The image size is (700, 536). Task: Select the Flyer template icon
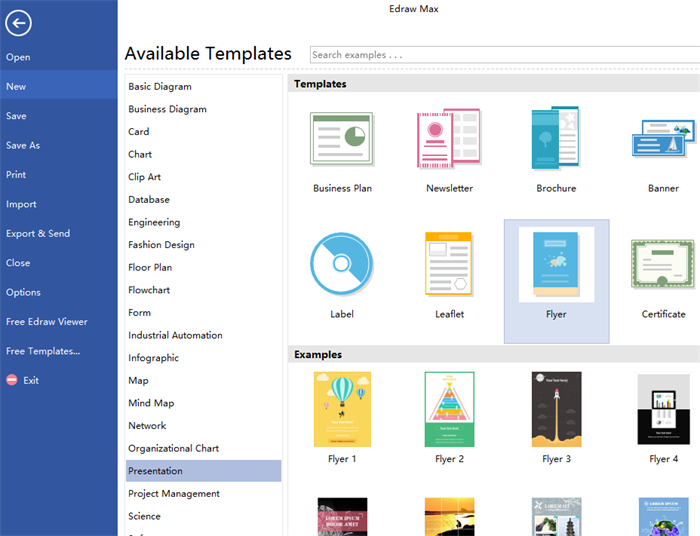(x=556, y=264)
